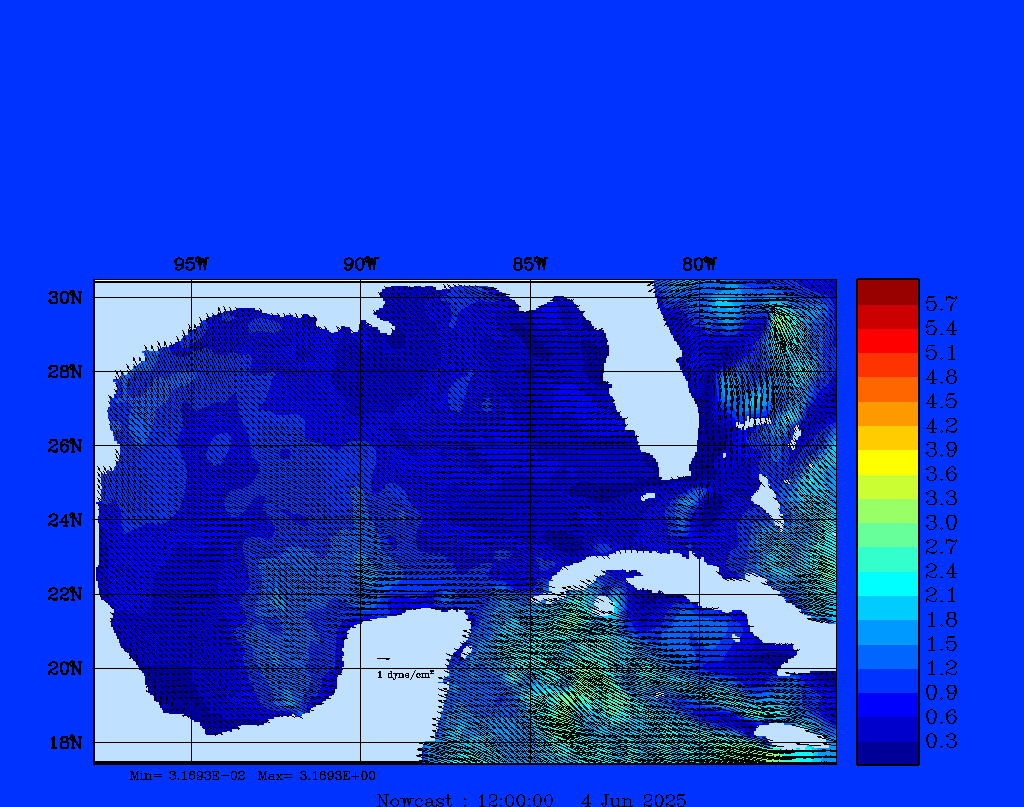Select the yellow swatch in the color scale
The image size is (1024, 807).
(x=887, y=462)
